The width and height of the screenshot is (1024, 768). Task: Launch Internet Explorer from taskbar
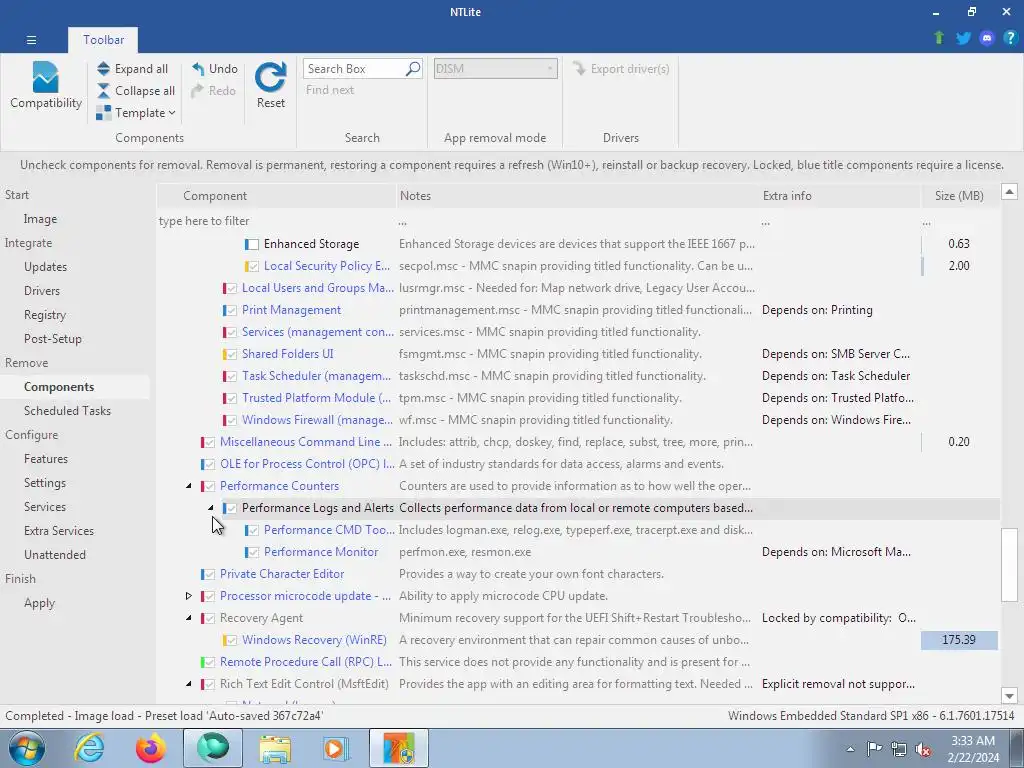click(89, 748)
